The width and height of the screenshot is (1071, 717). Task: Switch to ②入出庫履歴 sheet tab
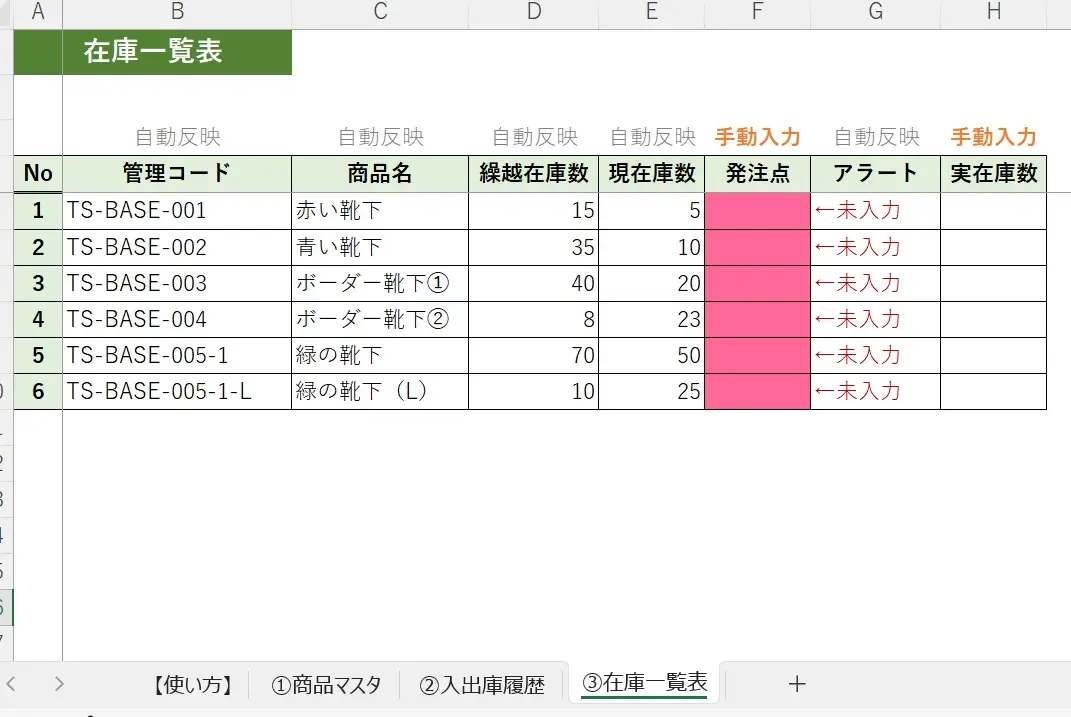point(482,684)
